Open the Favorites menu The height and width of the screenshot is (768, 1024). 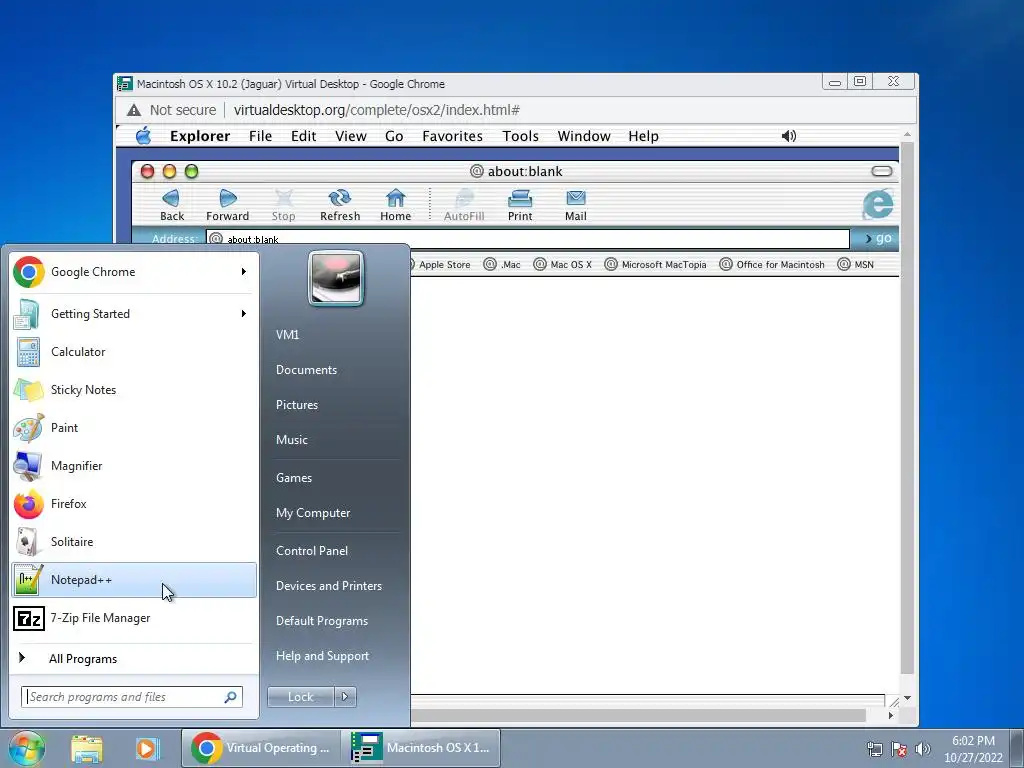(452, 136)
